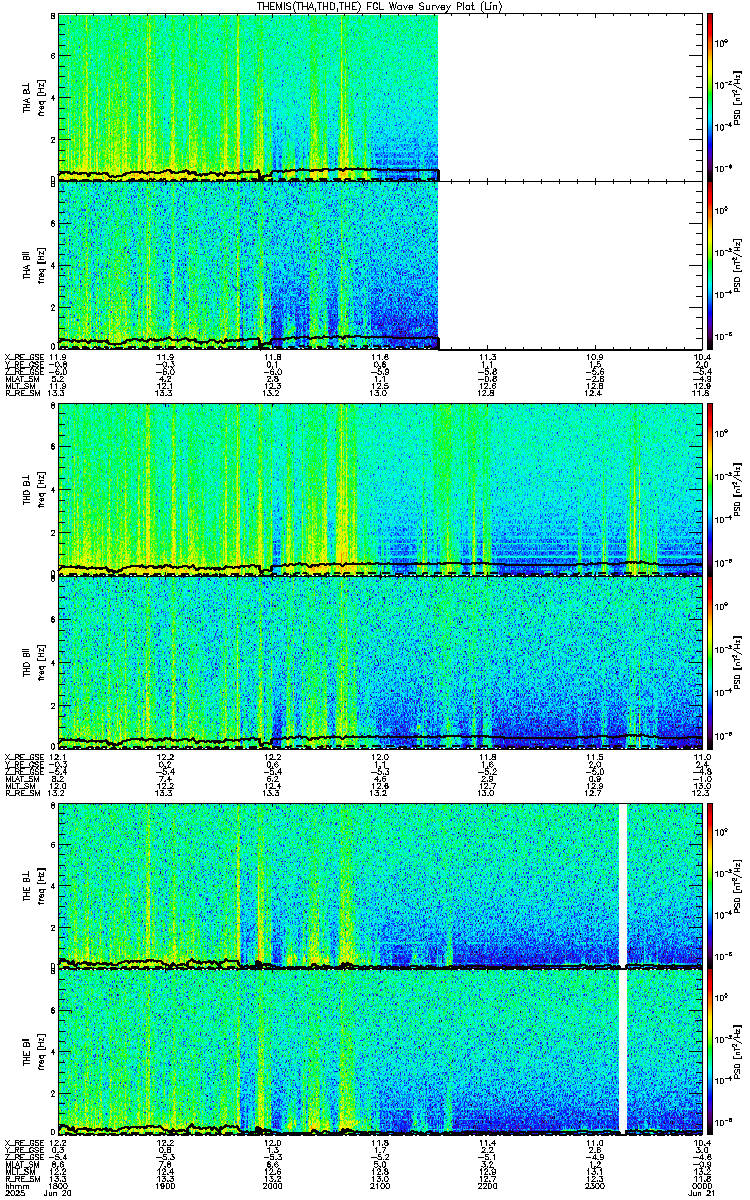Click the PSD color bar beside THD B-parallel
Image resolution: width=750 pixels, height=1200 pixels.
(x=709, y=662)
